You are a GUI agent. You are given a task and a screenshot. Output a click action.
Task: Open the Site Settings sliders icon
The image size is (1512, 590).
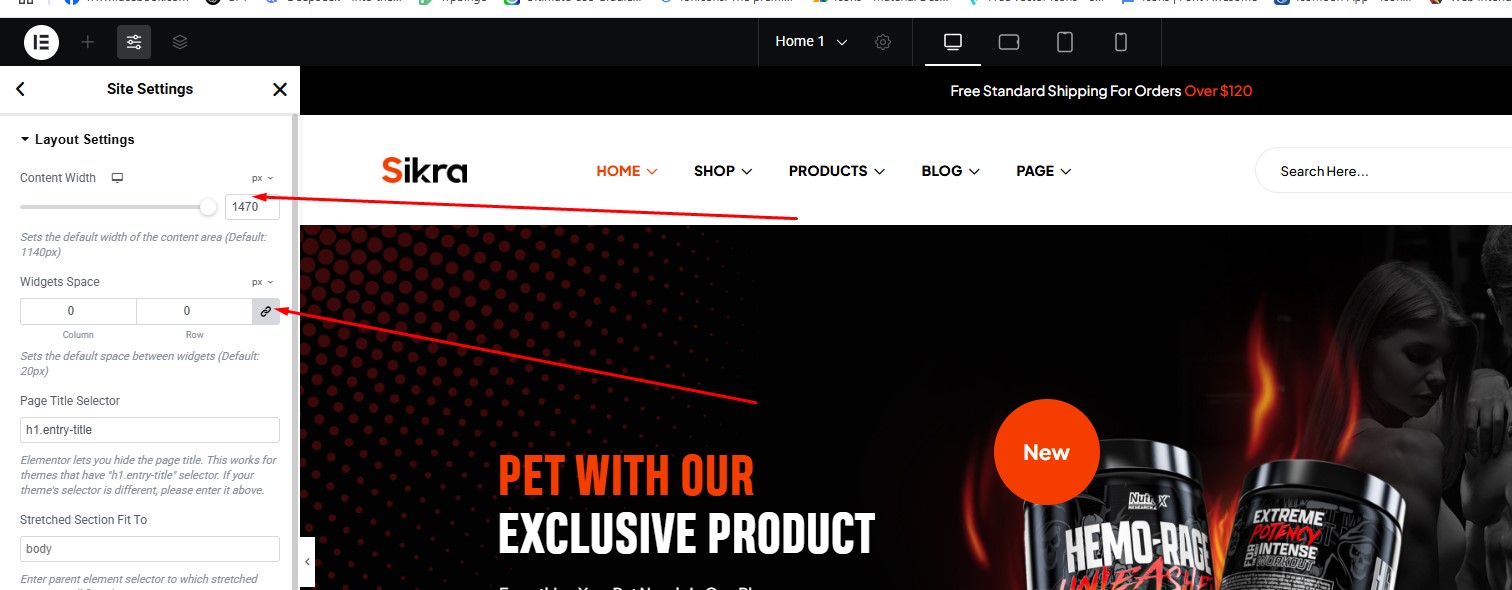[134, 42]
